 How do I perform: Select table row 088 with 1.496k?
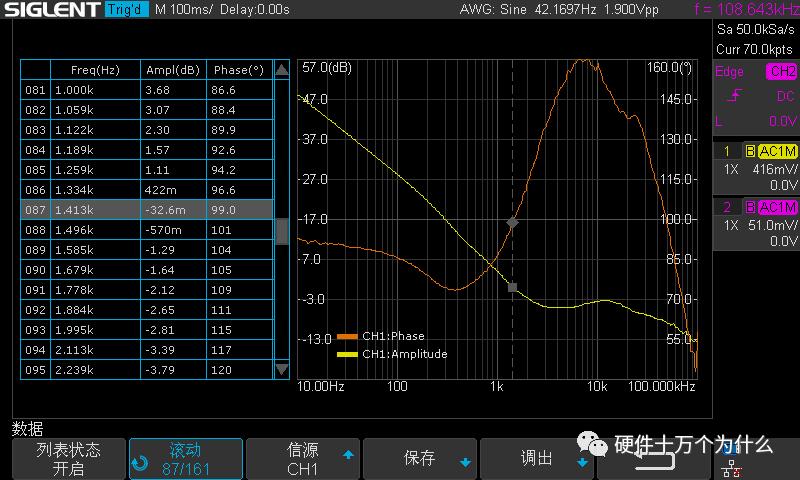pos(147,230)
